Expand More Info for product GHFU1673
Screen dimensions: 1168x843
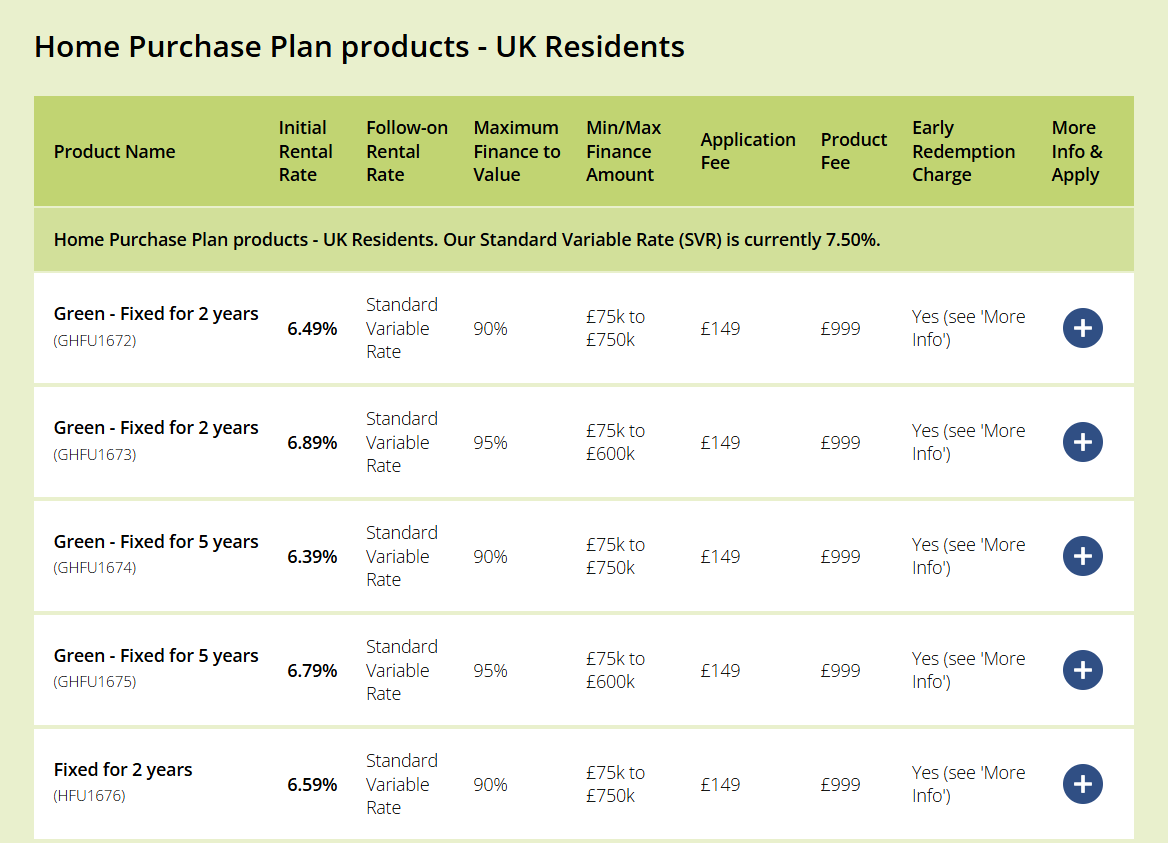1082,442
